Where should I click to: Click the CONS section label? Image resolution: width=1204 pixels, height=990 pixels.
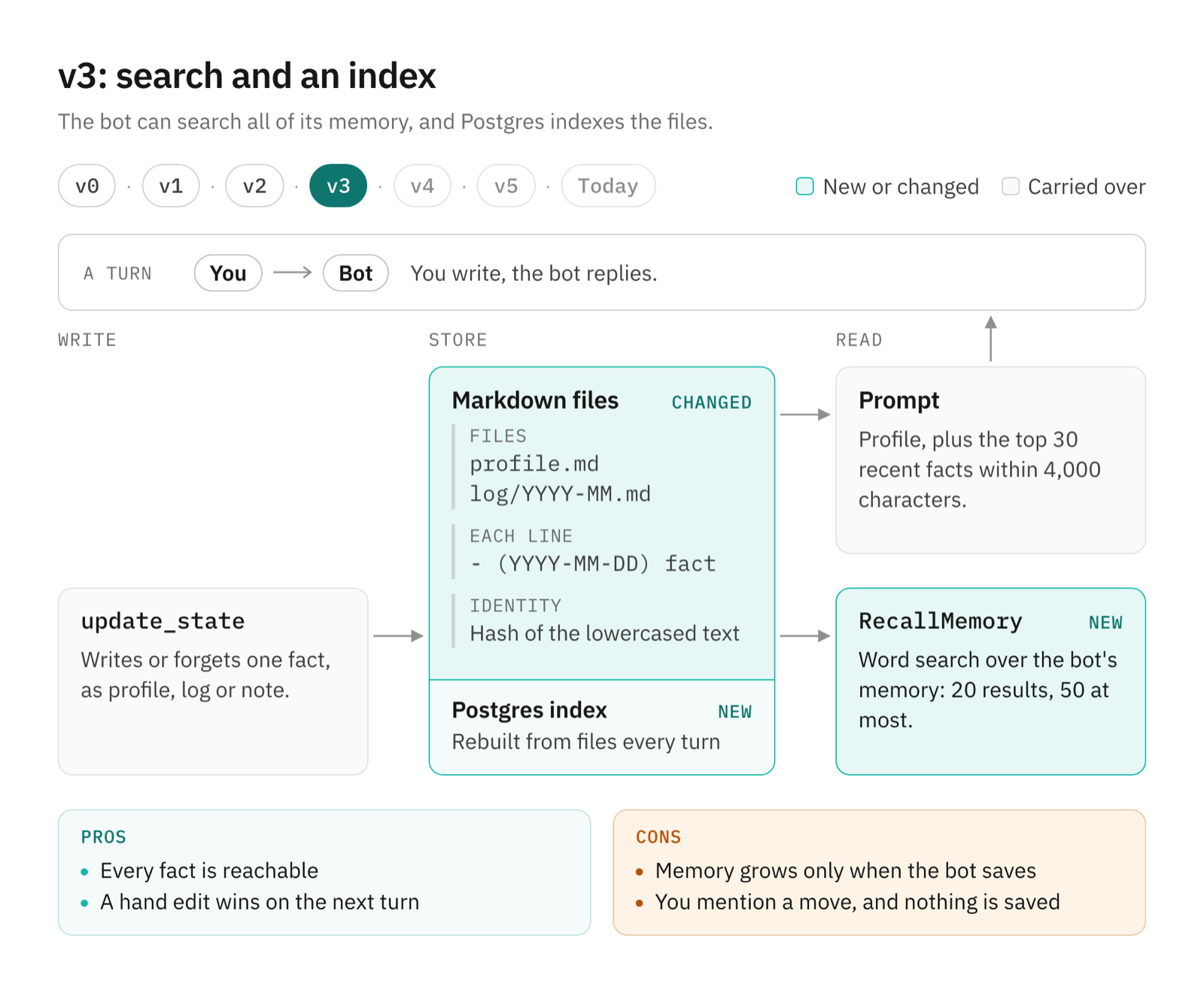pos(658,837)
